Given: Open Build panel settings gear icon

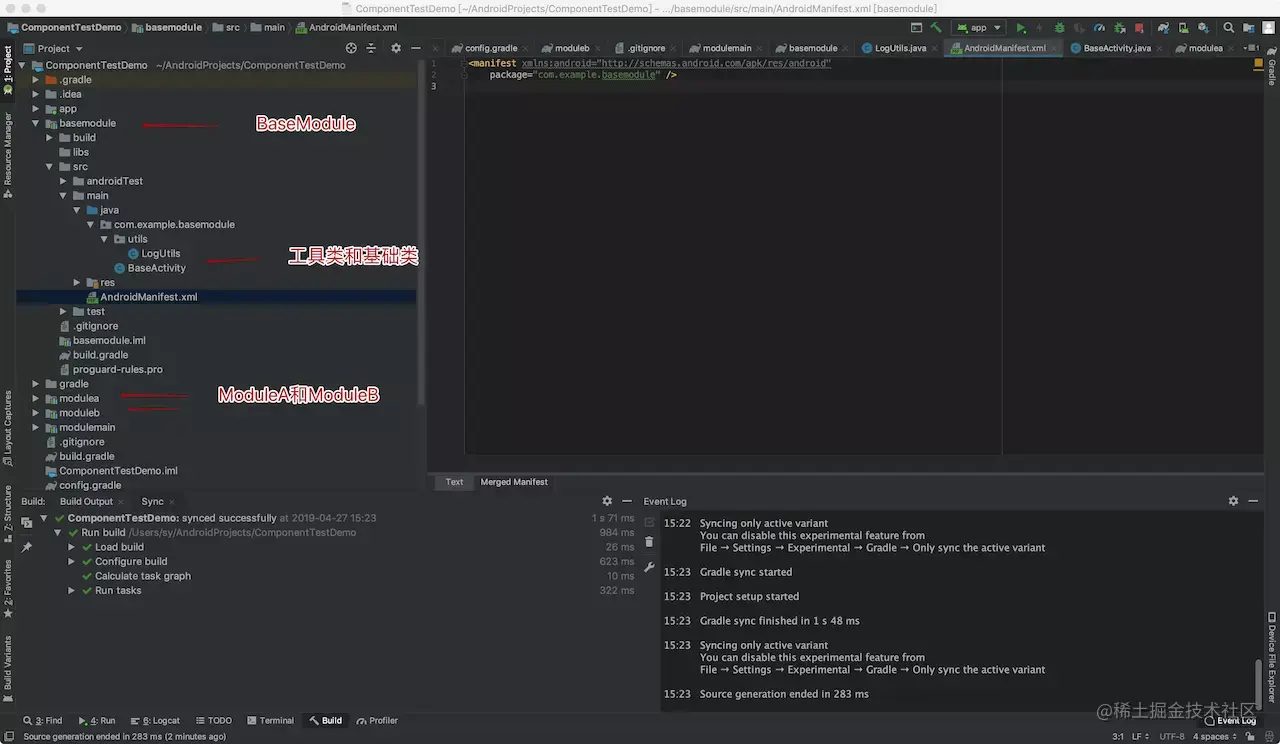Looking at the screenshot, I should (607, 501).
